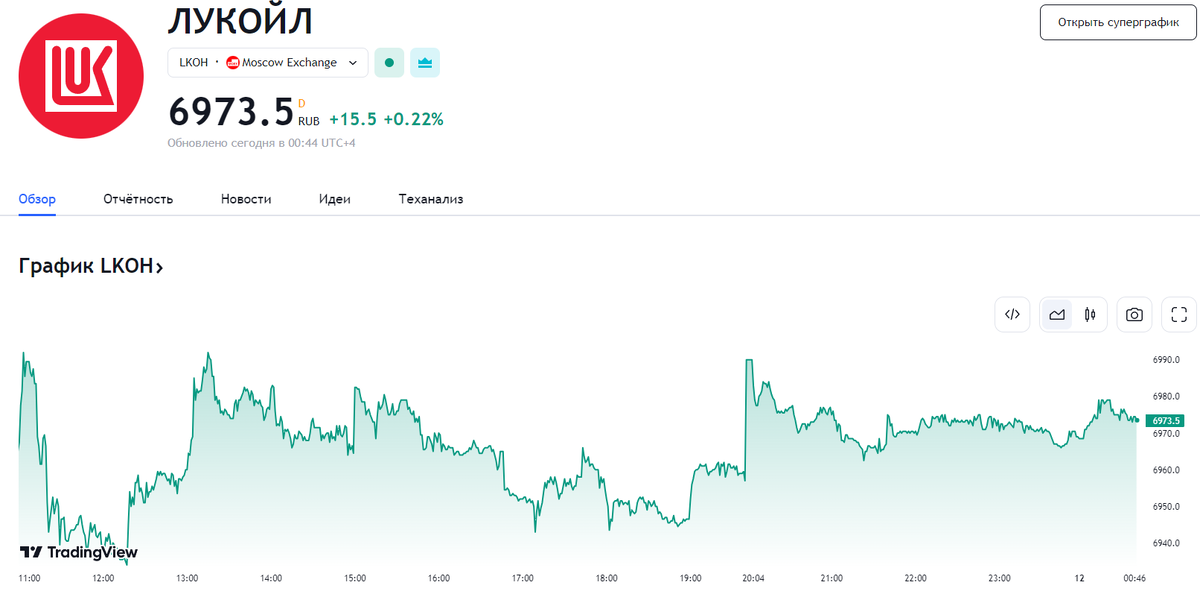Go to the Идеи tab
Viewport: 1200px width, 594px height.
coord(335,199)
